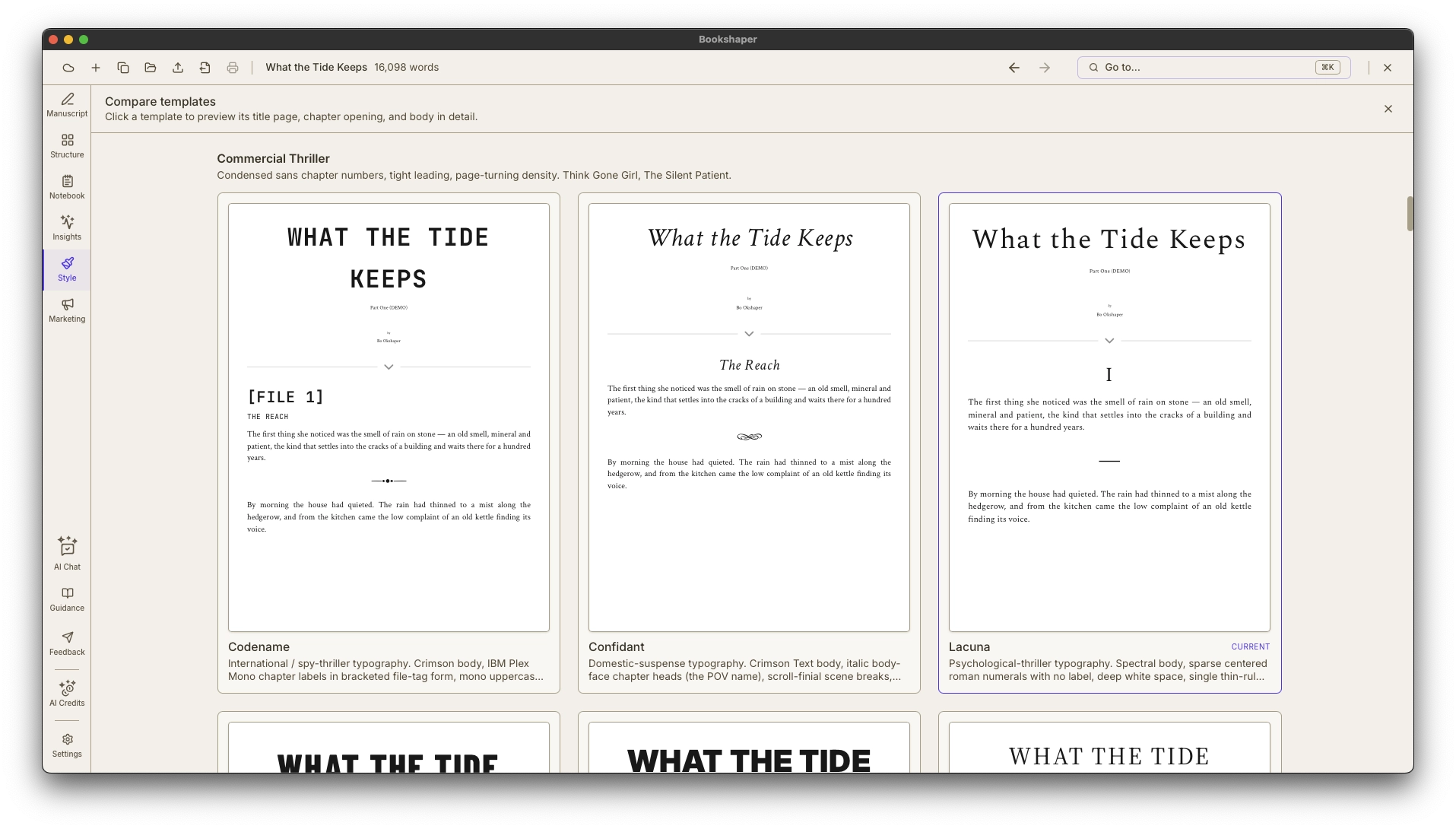Click roman numeral I in Lacuna preview

[1109, 374]
